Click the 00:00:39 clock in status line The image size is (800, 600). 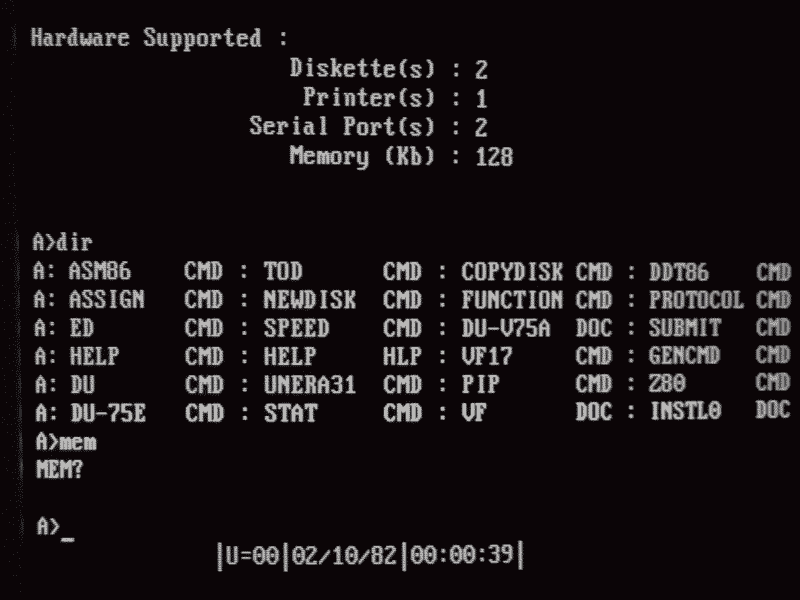tap(462, 557)
